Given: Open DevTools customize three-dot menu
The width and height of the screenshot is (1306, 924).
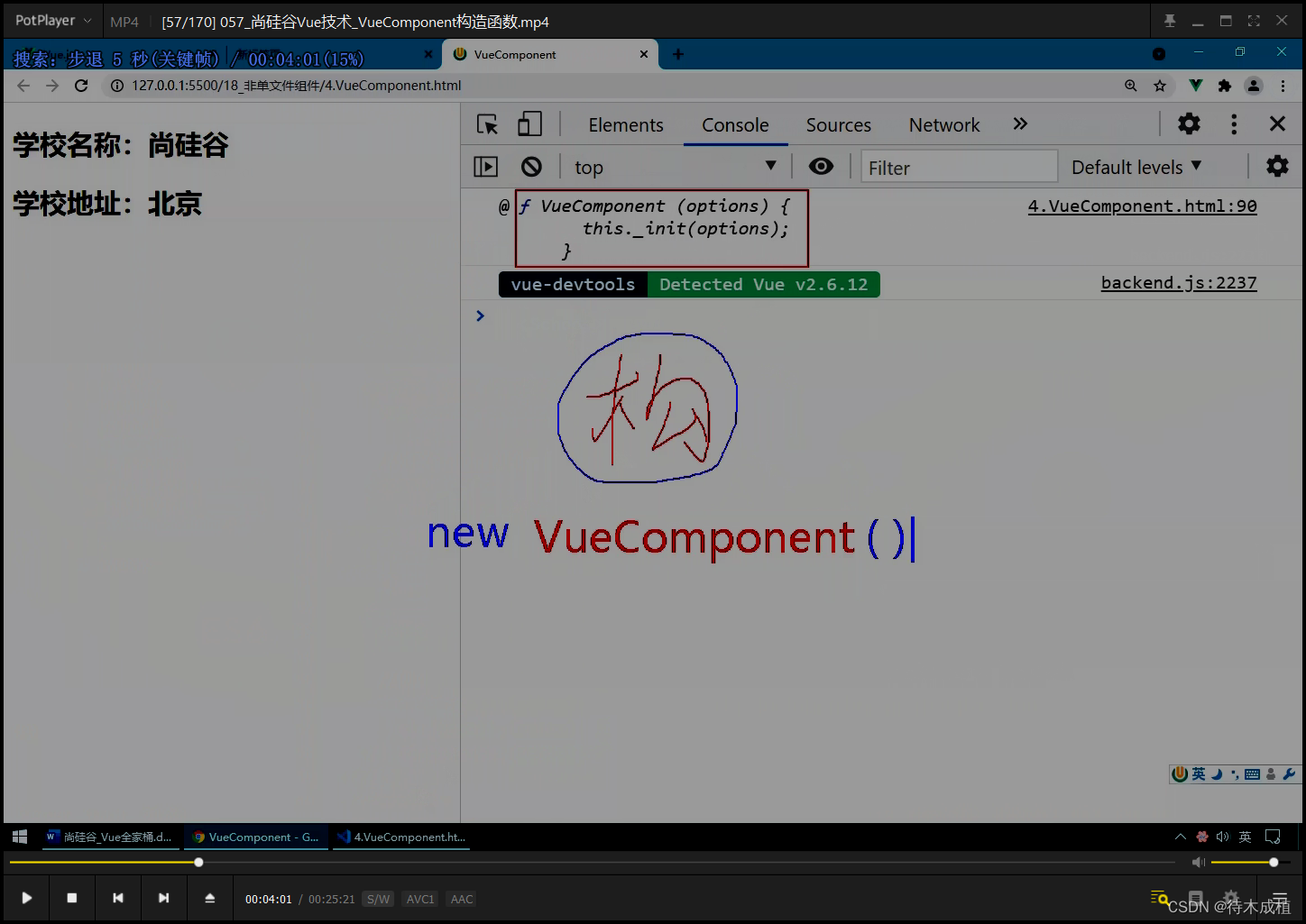Looking at the screenshot, I should [x=1234, y=124].
